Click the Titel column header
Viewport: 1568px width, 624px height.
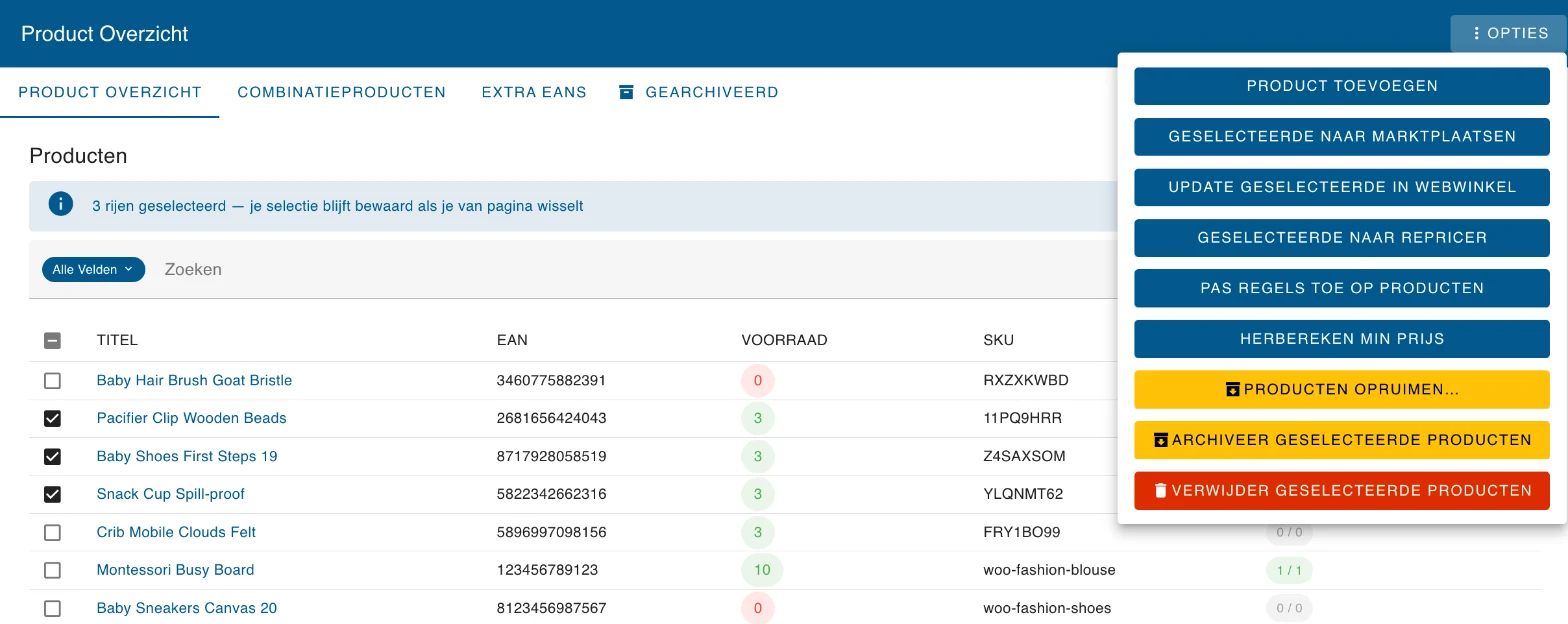pos(117,340)
